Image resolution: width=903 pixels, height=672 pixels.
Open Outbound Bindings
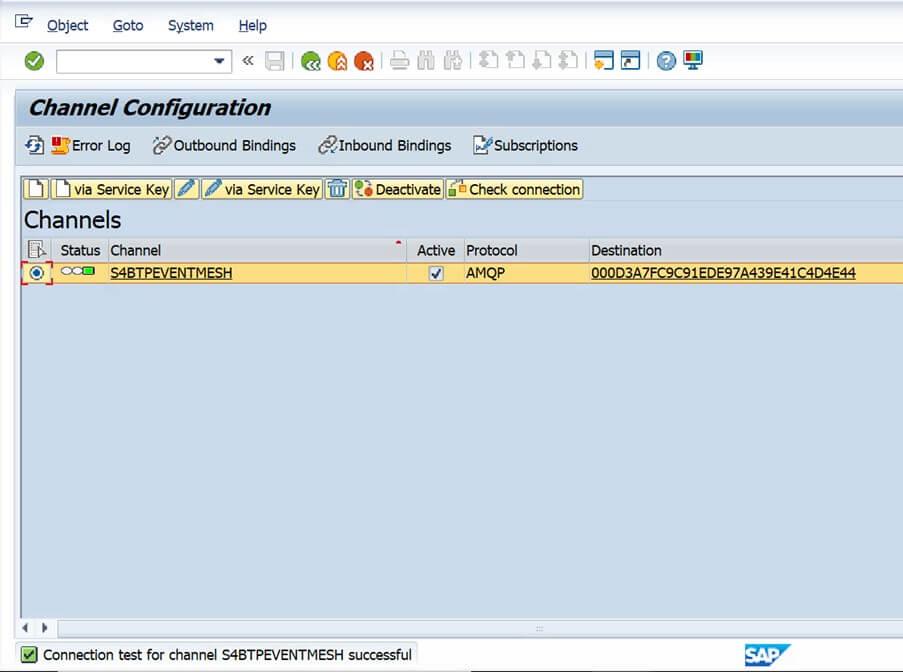tap(225, 145)
